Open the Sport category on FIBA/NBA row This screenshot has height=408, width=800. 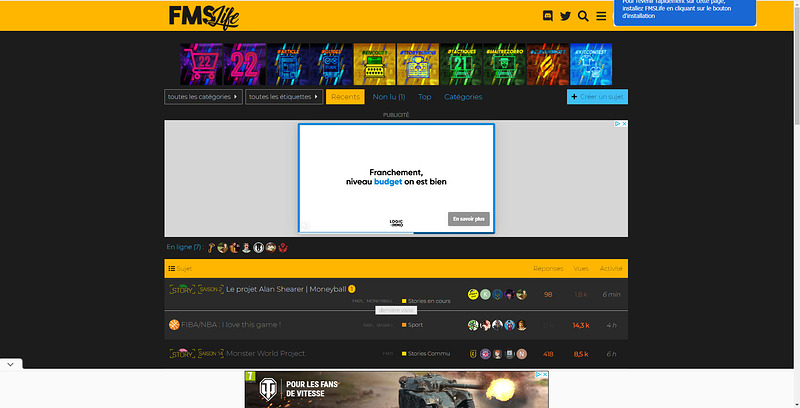pos(412,325)
